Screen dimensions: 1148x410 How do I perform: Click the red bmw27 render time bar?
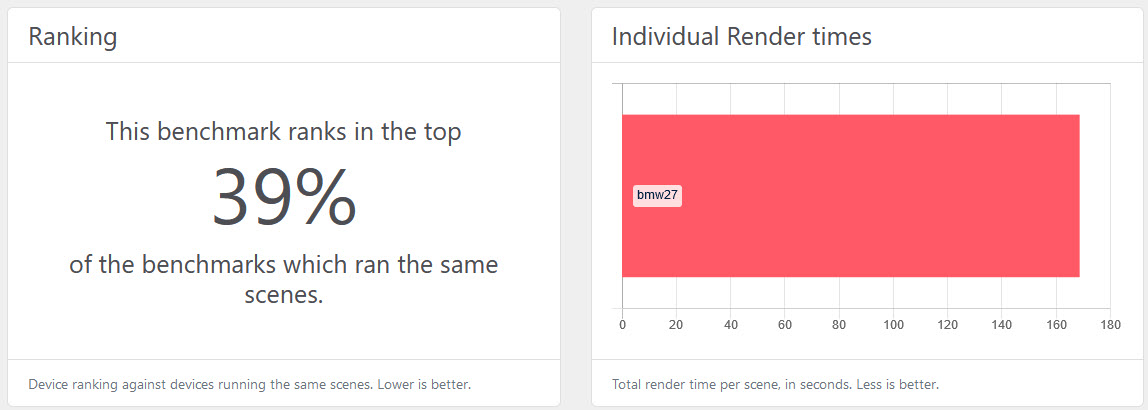(x=851, y=195)
